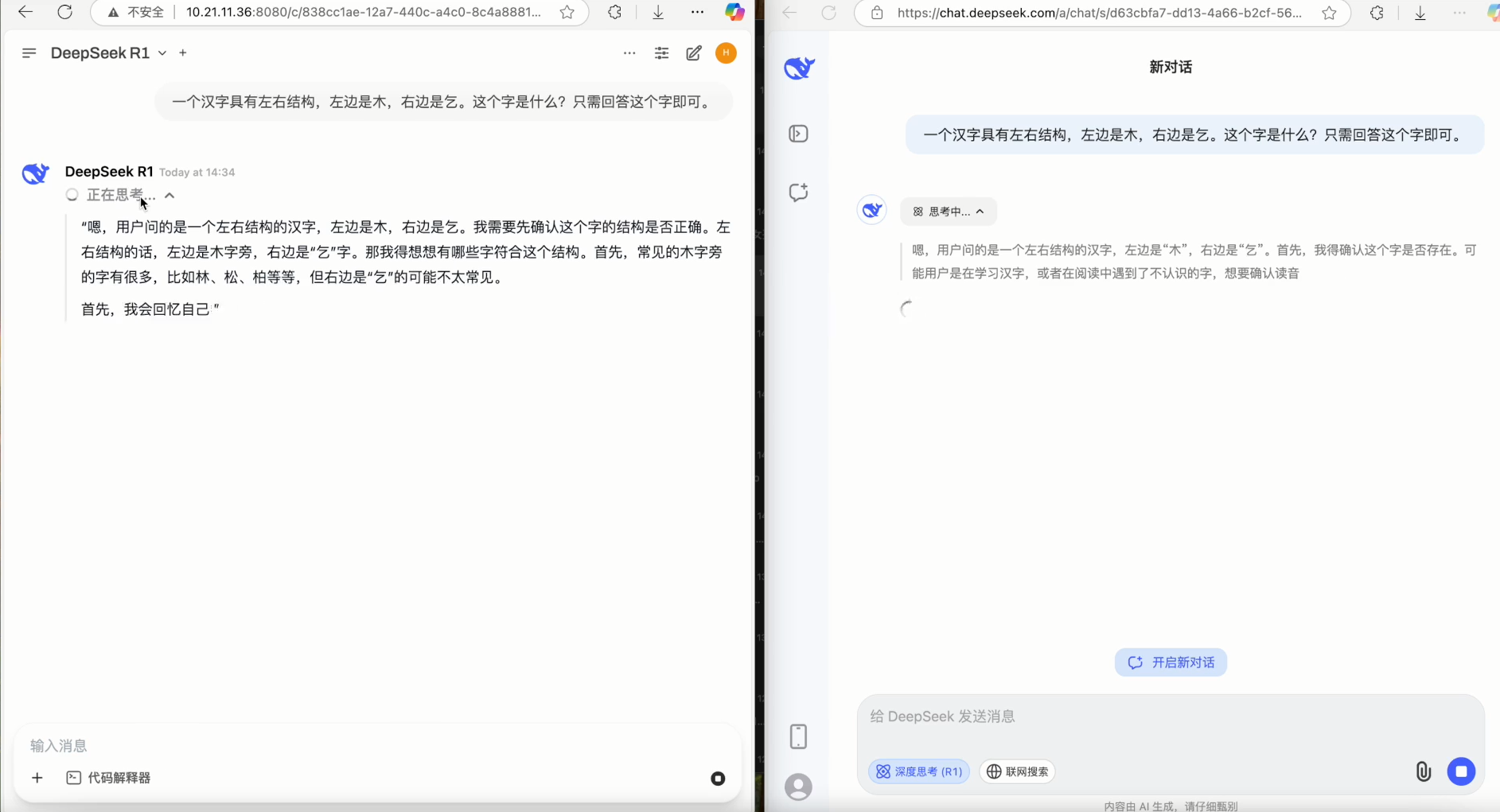Open chat options ellipsis in Open WebUI
The height and width of the screenshot is (812, 1500).
coord(629,53)
